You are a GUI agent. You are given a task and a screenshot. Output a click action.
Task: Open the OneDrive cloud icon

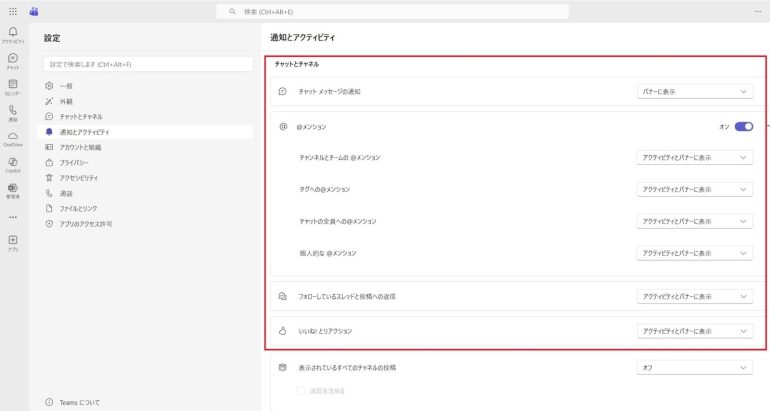13,137
